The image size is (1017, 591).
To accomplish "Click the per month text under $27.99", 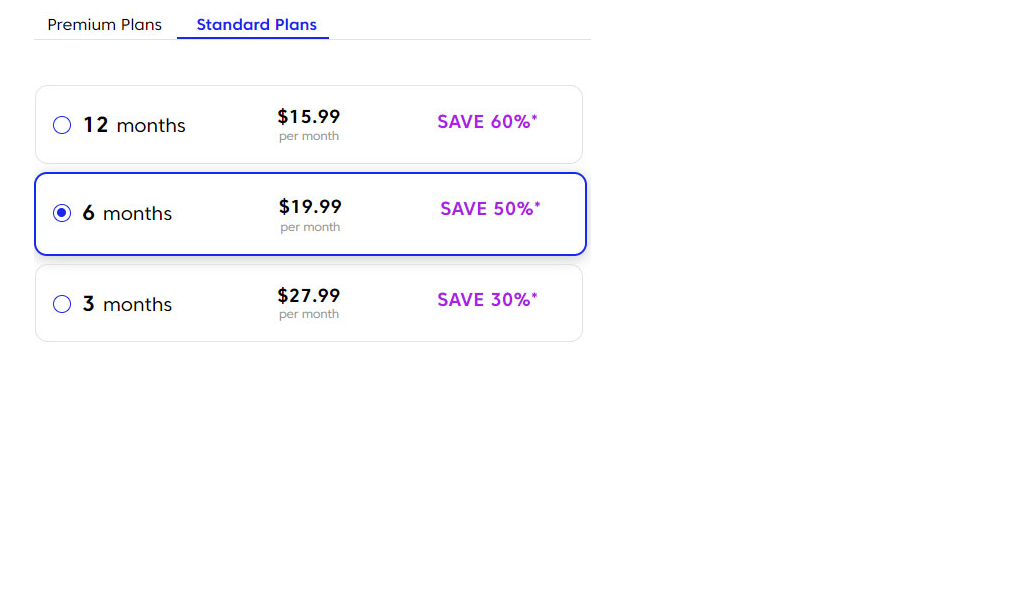I will pyautogui.click(x=309, y=314).
